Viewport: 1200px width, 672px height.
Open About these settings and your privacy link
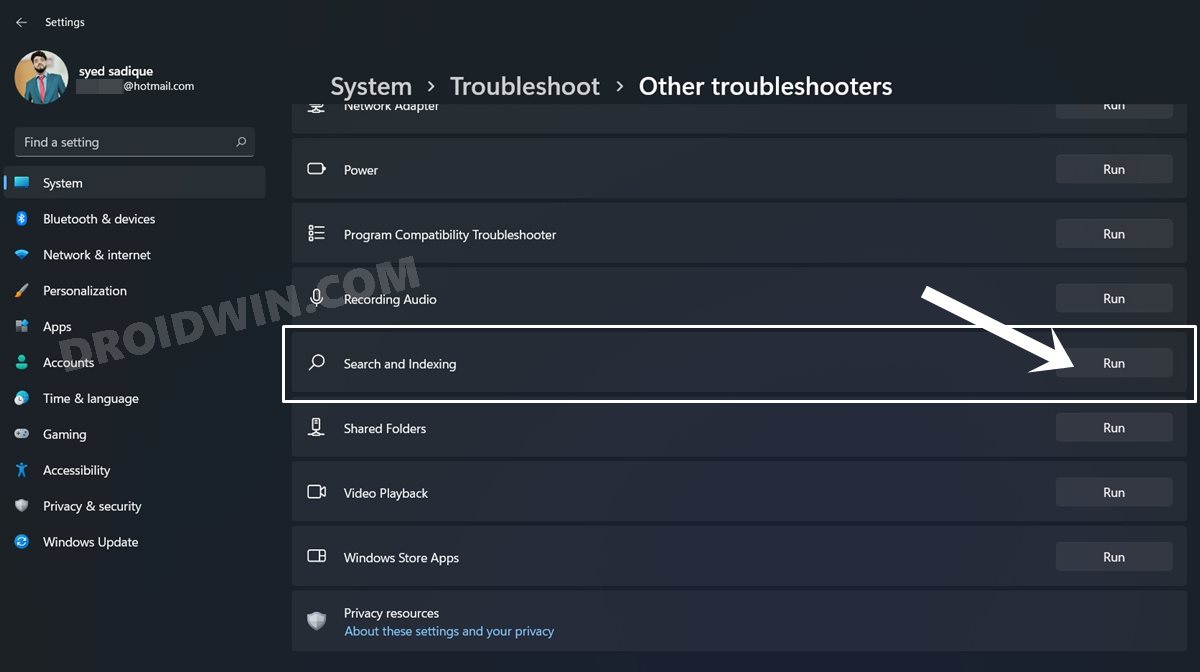point(449,631)
